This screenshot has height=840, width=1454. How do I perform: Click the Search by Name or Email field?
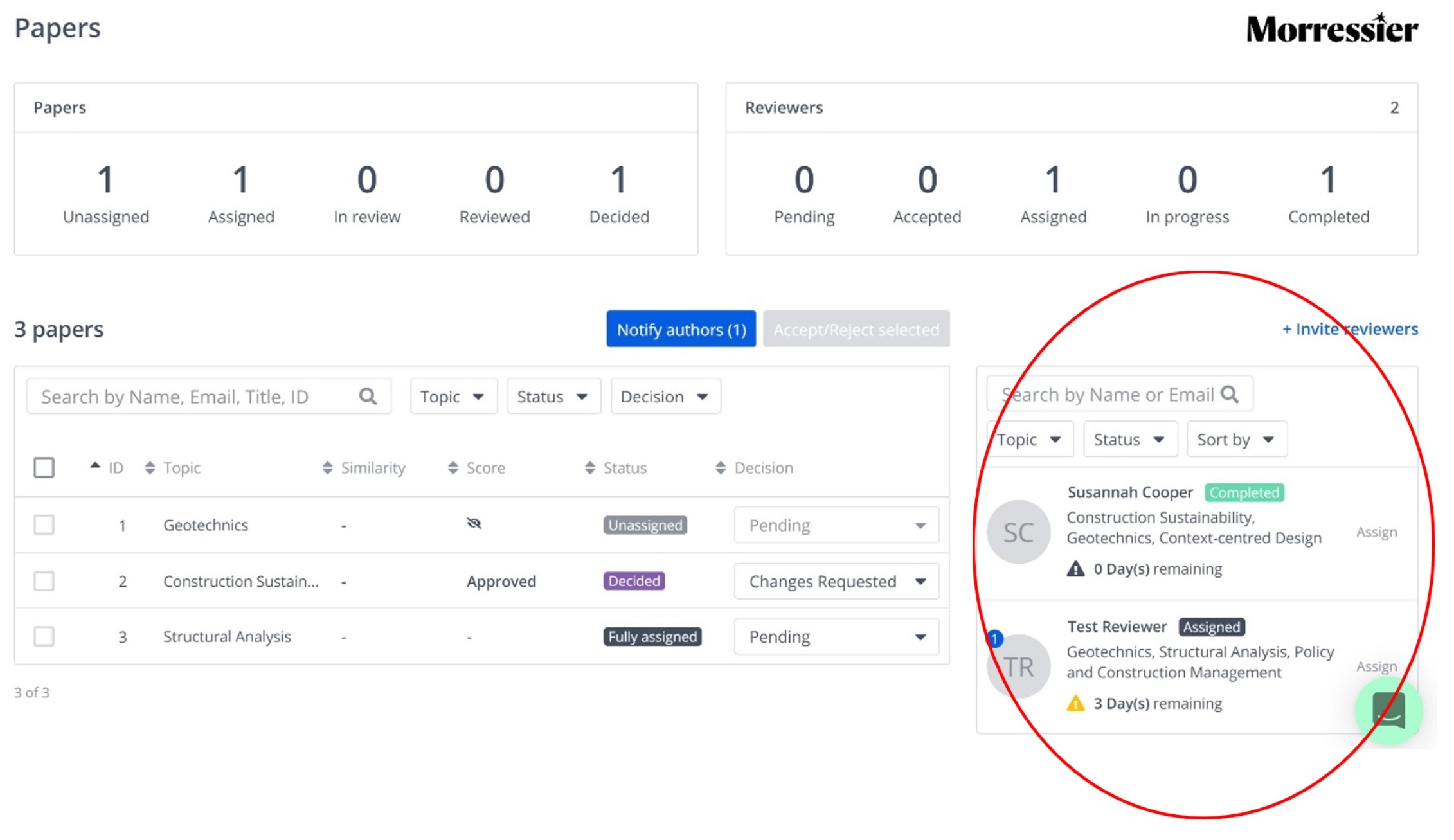(1120, 394)
